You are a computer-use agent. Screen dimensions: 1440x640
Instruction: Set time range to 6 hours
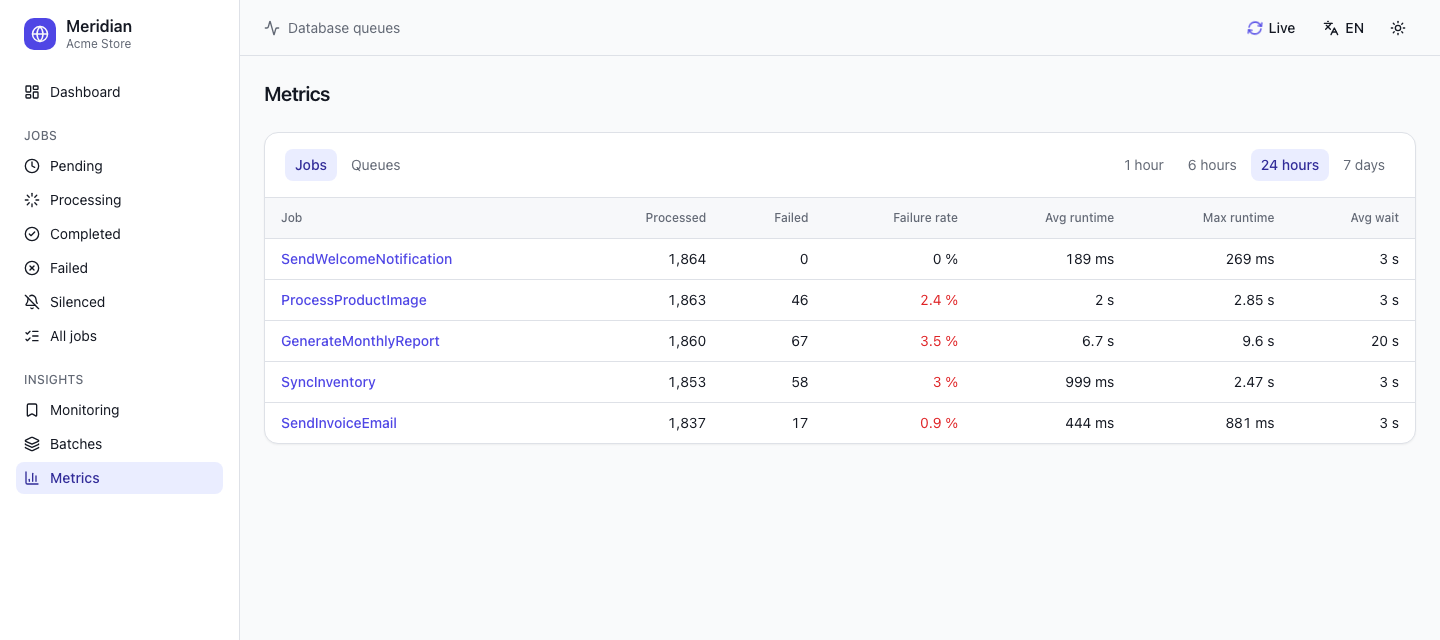pyautogui.click(x=1212, y=165)
